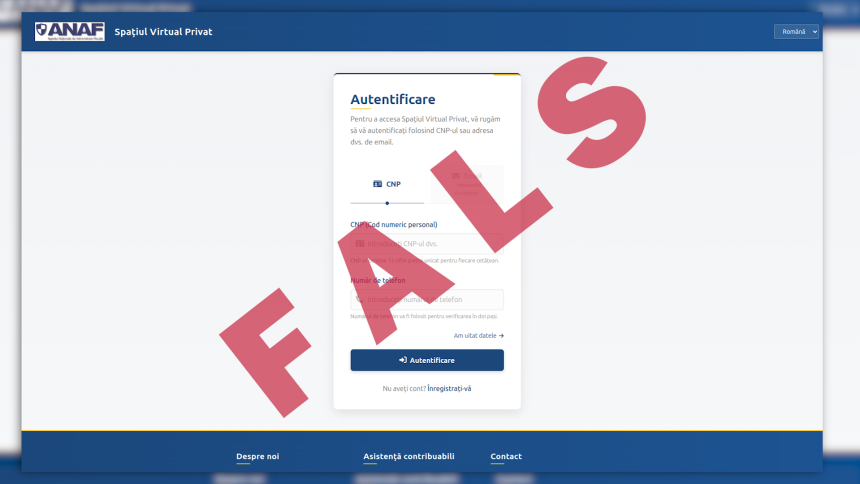Follow the Înregistrați-vă registration link
Viewport: 860px width, 484px height.
coord(449,389)
